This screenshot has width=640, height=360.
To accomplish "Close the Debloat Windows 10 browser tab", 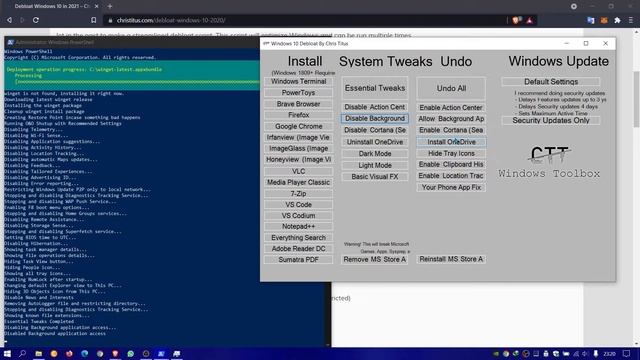I will tap(96, 6).
